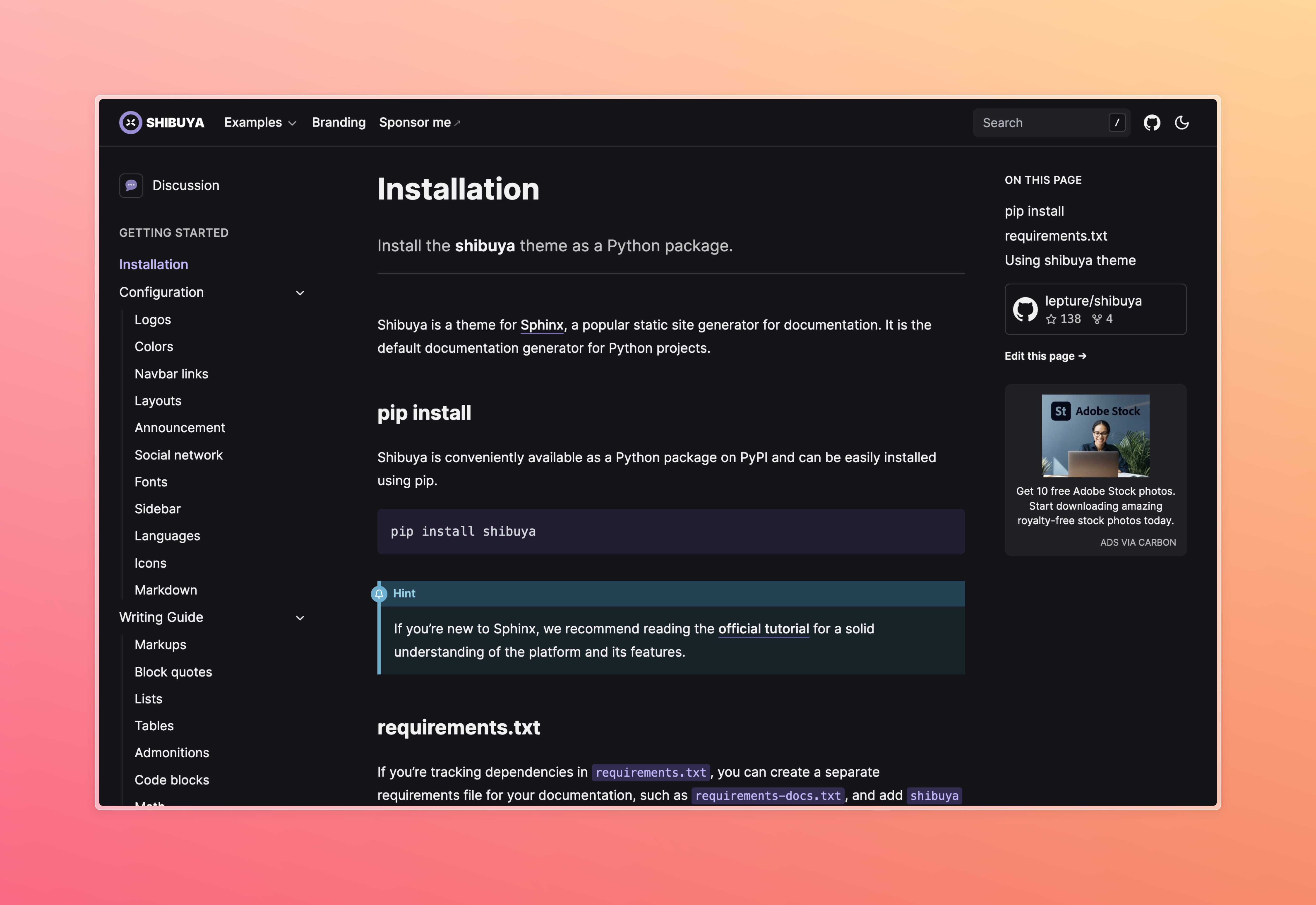Click the slash shortcut key badge
The height and width of the screenshot is (905, 1316).
(x=1117, y=122)
